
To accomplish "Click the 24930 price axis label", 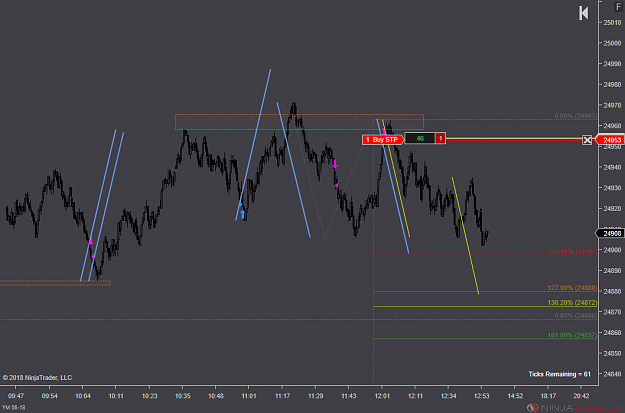I will coord(612,188).
